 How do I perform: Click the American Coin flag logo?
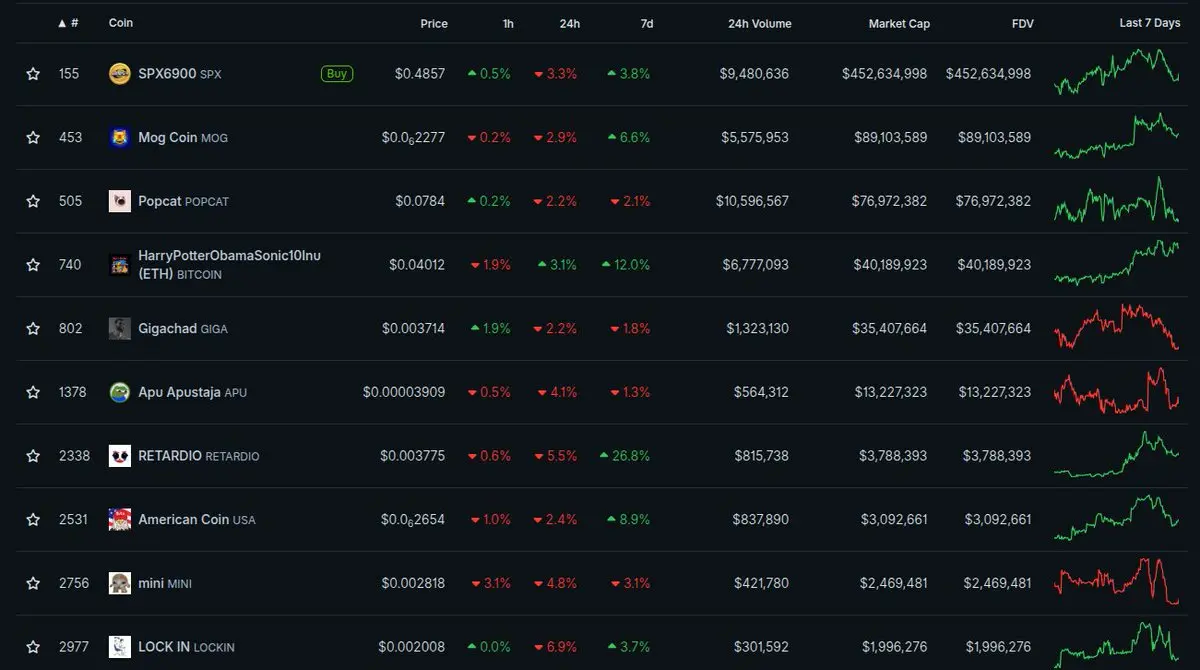click(x=120, y=519)
